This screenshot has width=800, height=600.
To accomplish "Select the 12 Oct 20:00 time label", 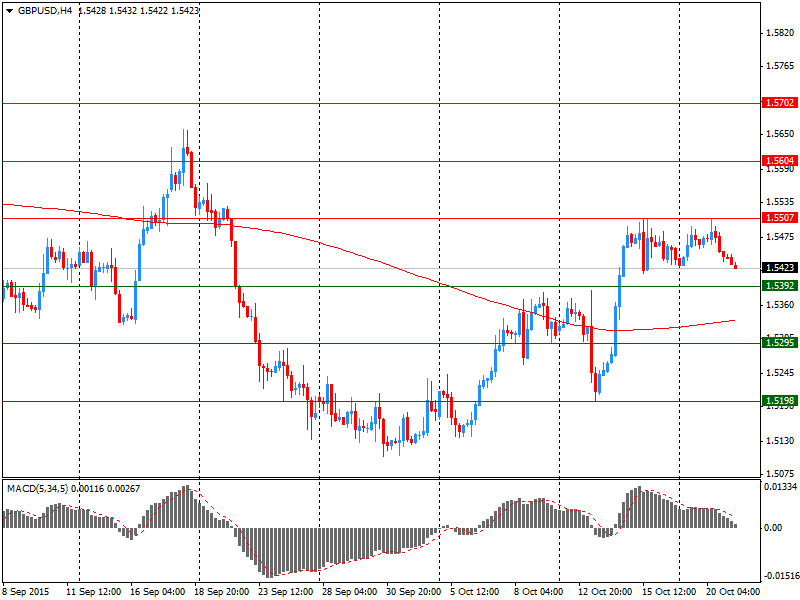I will coord(605,592).
